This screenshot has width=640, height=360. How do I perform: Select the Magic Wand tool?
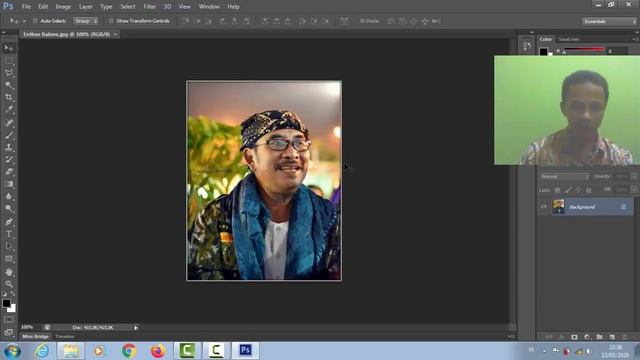(9, 85)
